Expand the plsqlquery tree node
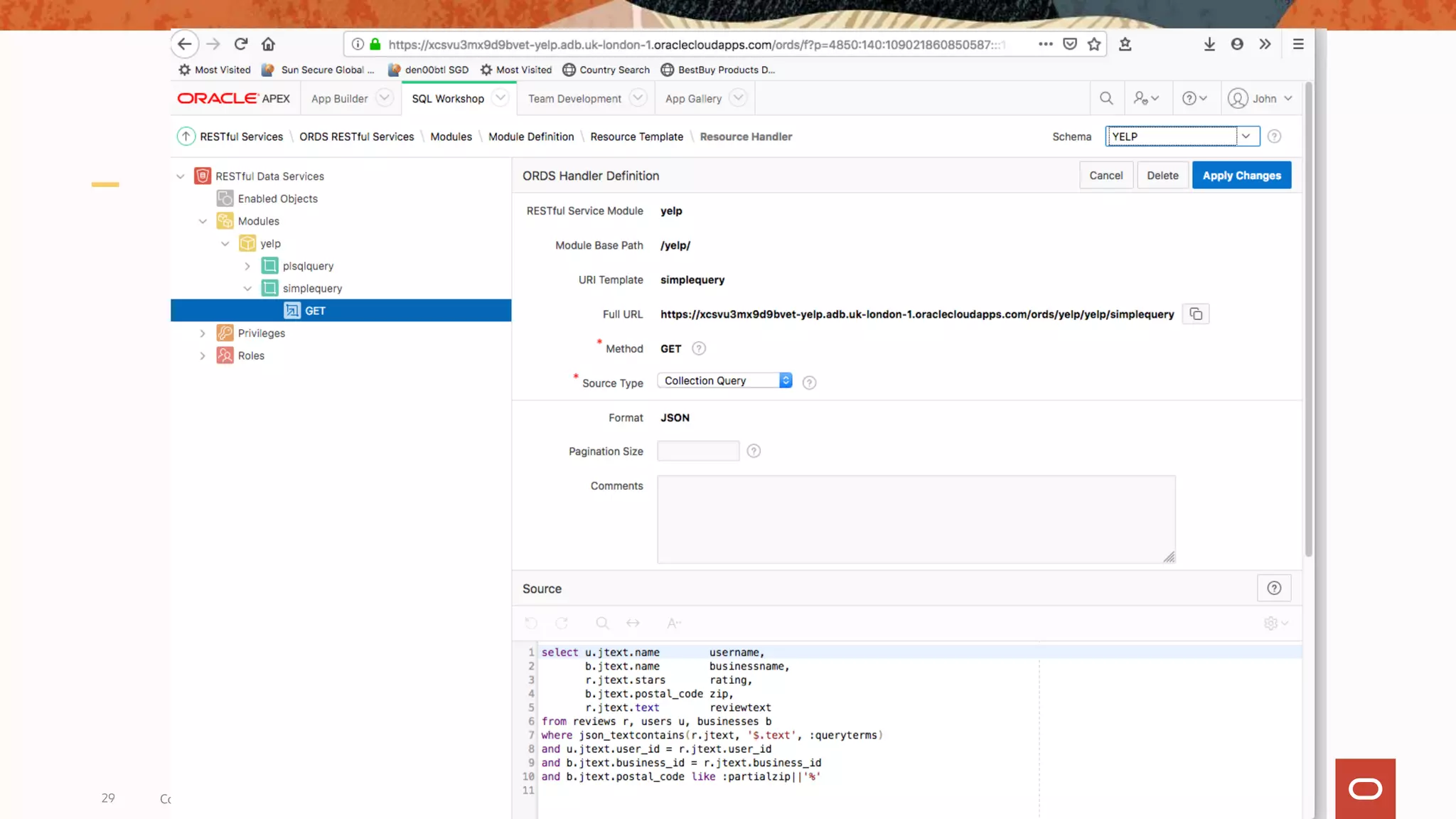The image size is (1456, 819). point(247,266)
